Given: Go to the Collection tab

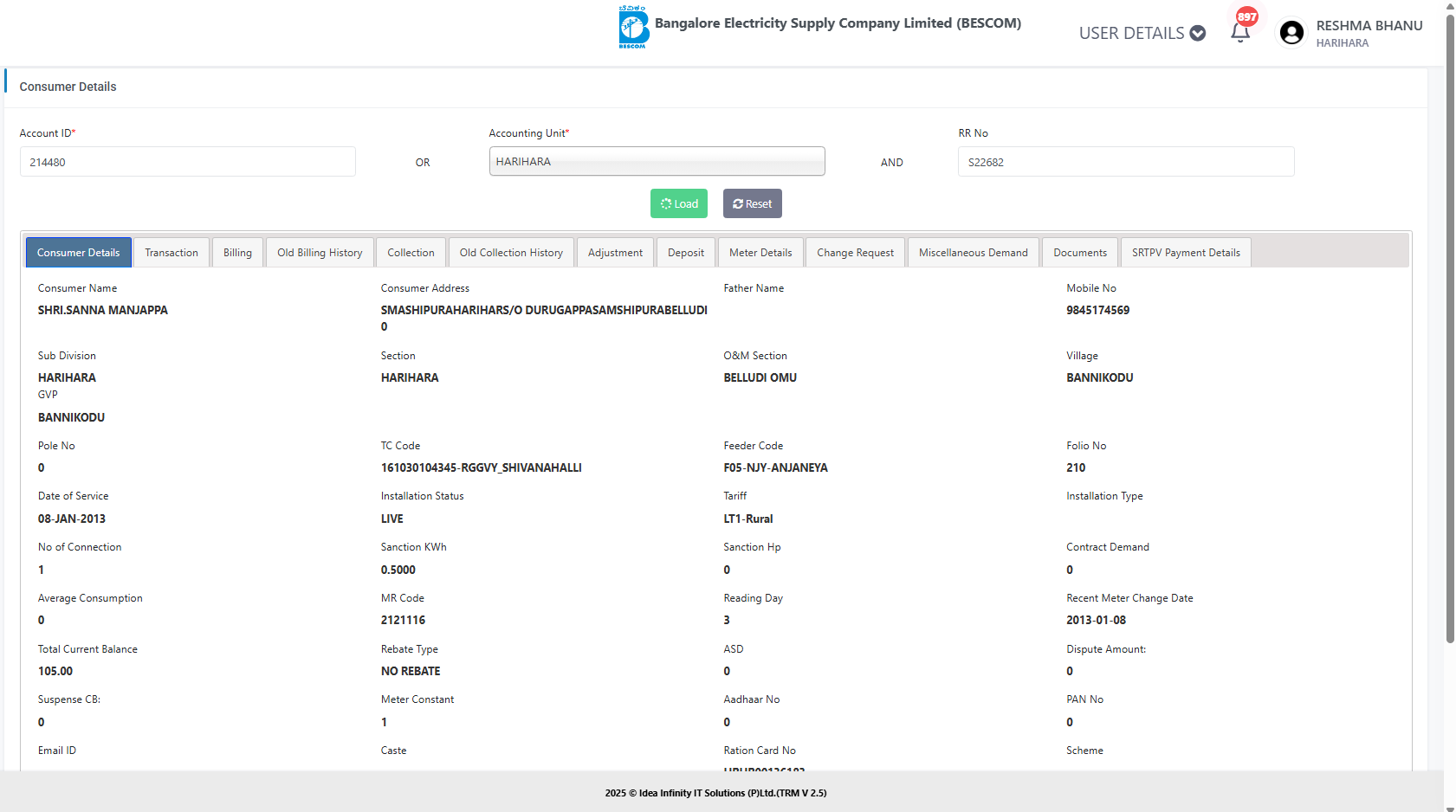Looking at the screenshot, I should 411,253.
